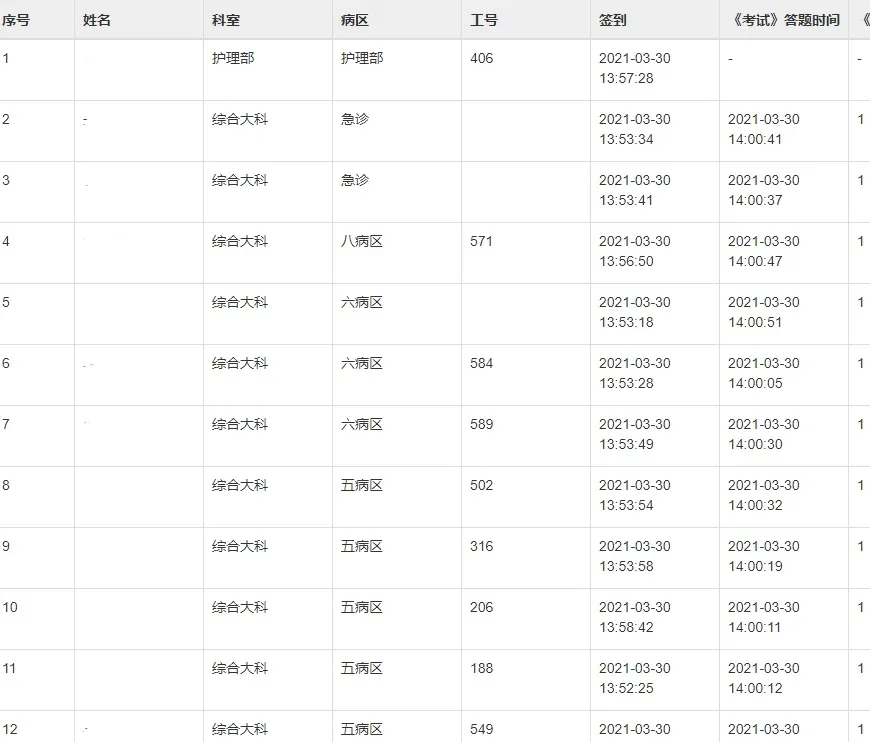Click the cell with 工号 584
Image resolution: width=870 pixels, height=742 pixels.
(x=481, y=363)
